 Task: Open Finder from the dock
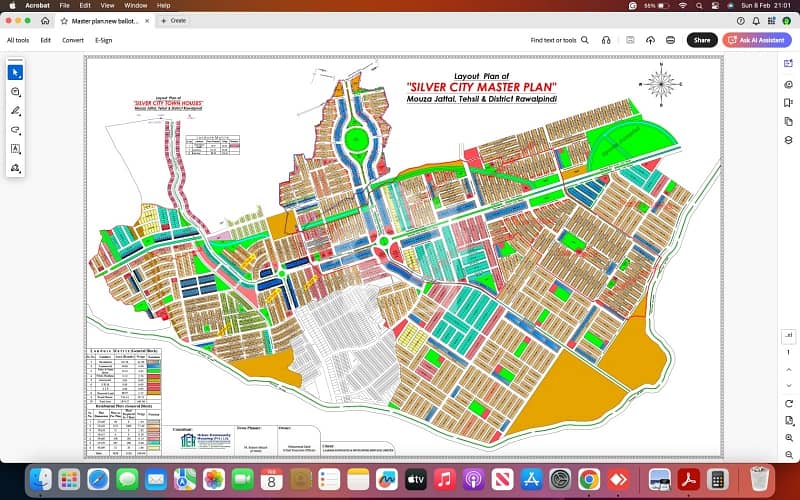pos(40,480)
